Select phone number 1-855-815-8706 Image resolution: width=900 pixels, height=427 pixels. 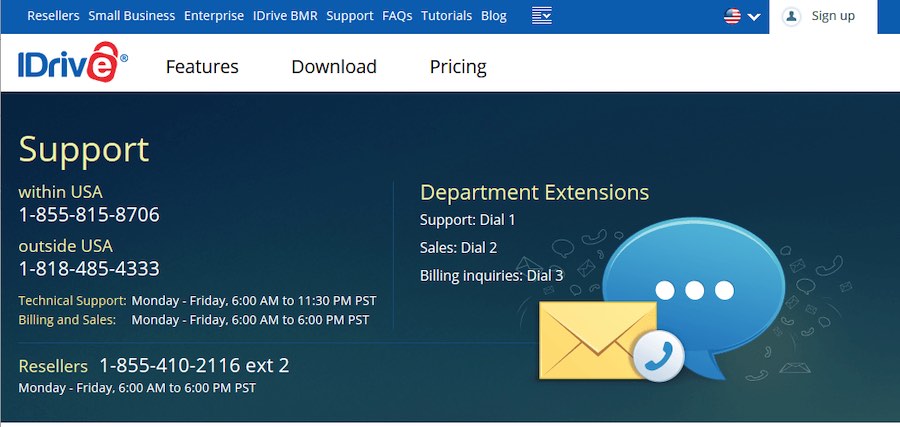click(89, 215)
